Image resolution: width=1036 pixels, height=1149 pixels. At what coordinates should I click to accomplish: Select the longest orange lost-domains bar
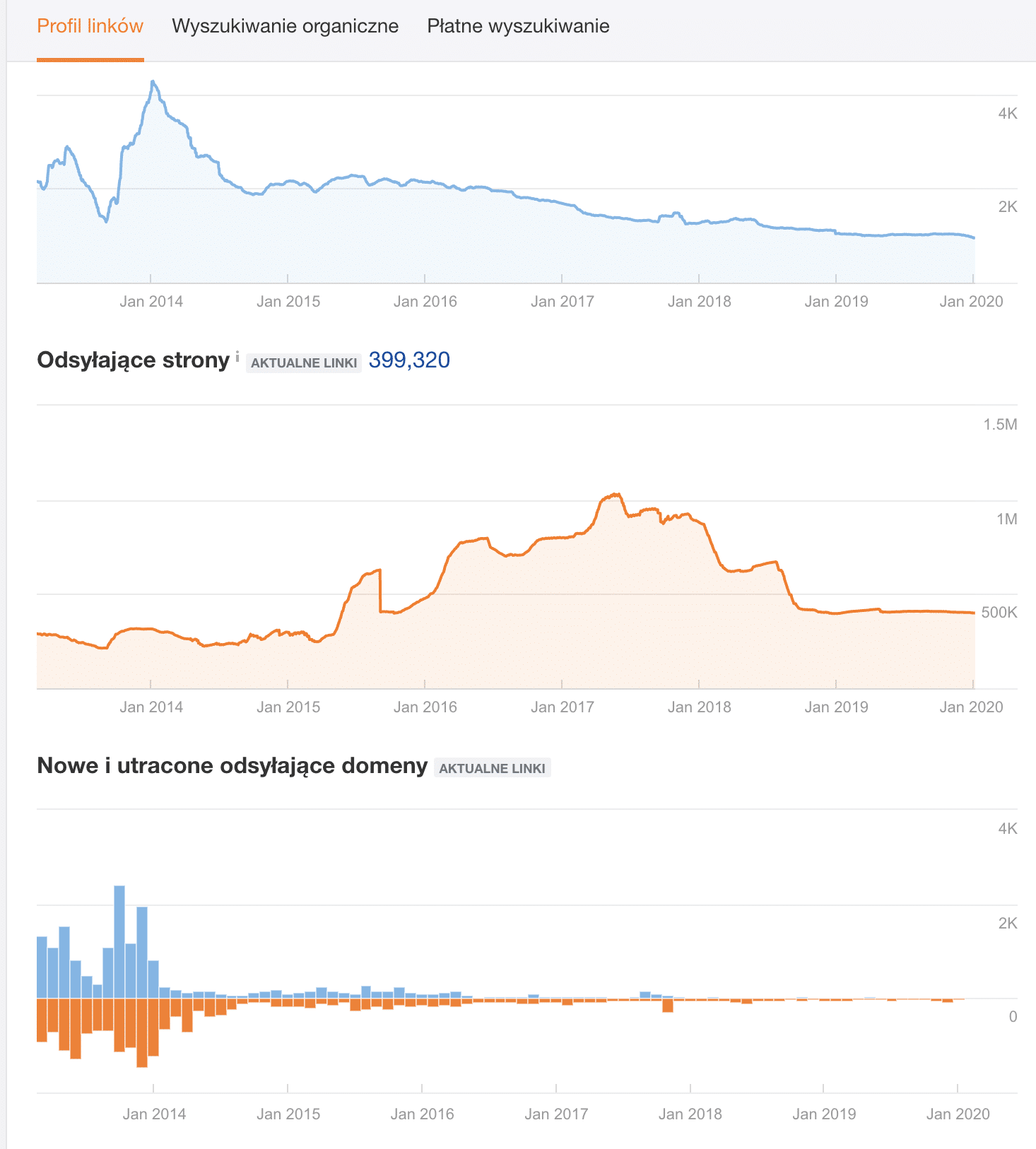coord(142,1032)
